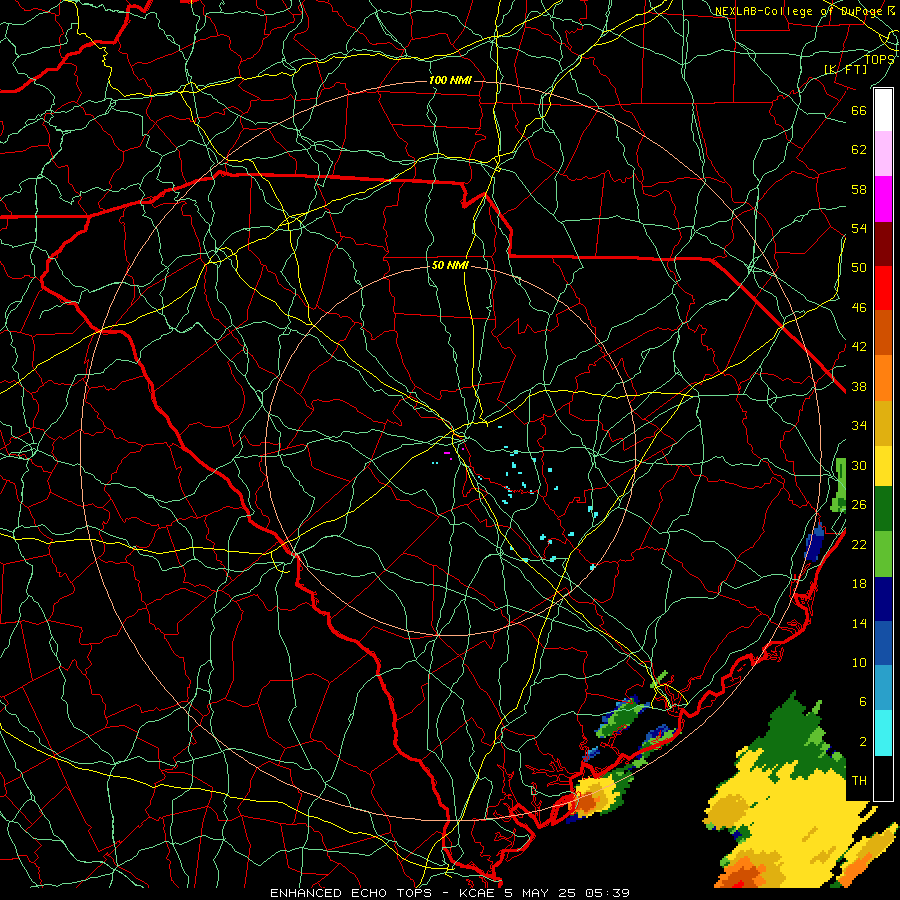Click the 62 value on the legend
900x900 pixels.
click(x=859, y=150)
